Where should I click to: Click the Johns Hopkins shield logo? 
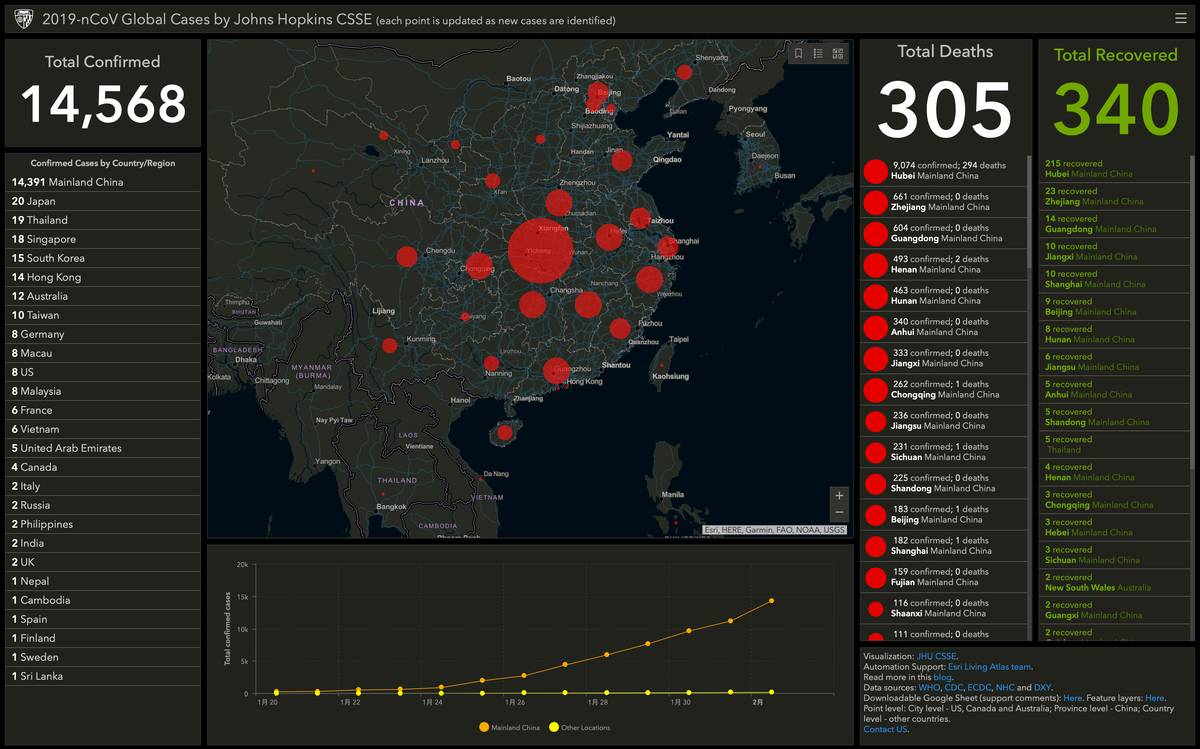tap(23, 19)
